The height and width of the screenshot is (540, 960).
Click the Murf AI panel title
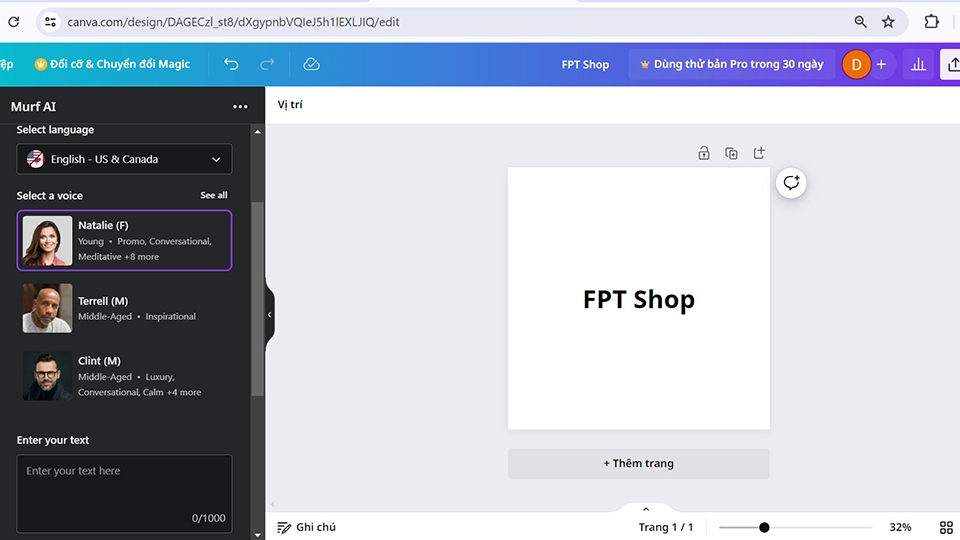pyautogui.click(x=33, y=107)
